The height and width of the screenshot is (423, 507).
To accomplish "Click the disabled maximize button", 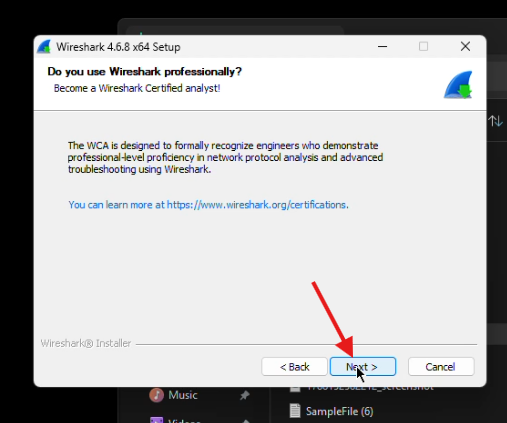I will coord(423,46).
